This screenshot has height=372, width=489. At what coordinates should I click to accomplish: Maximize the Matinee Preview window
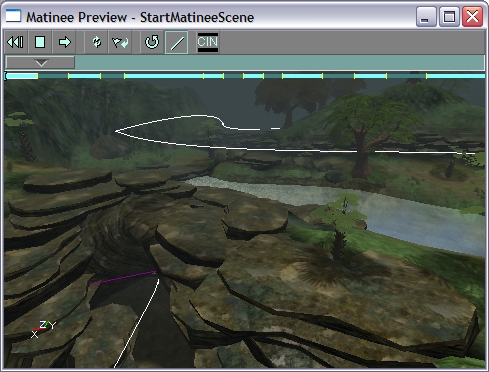(x=449, y=17)
